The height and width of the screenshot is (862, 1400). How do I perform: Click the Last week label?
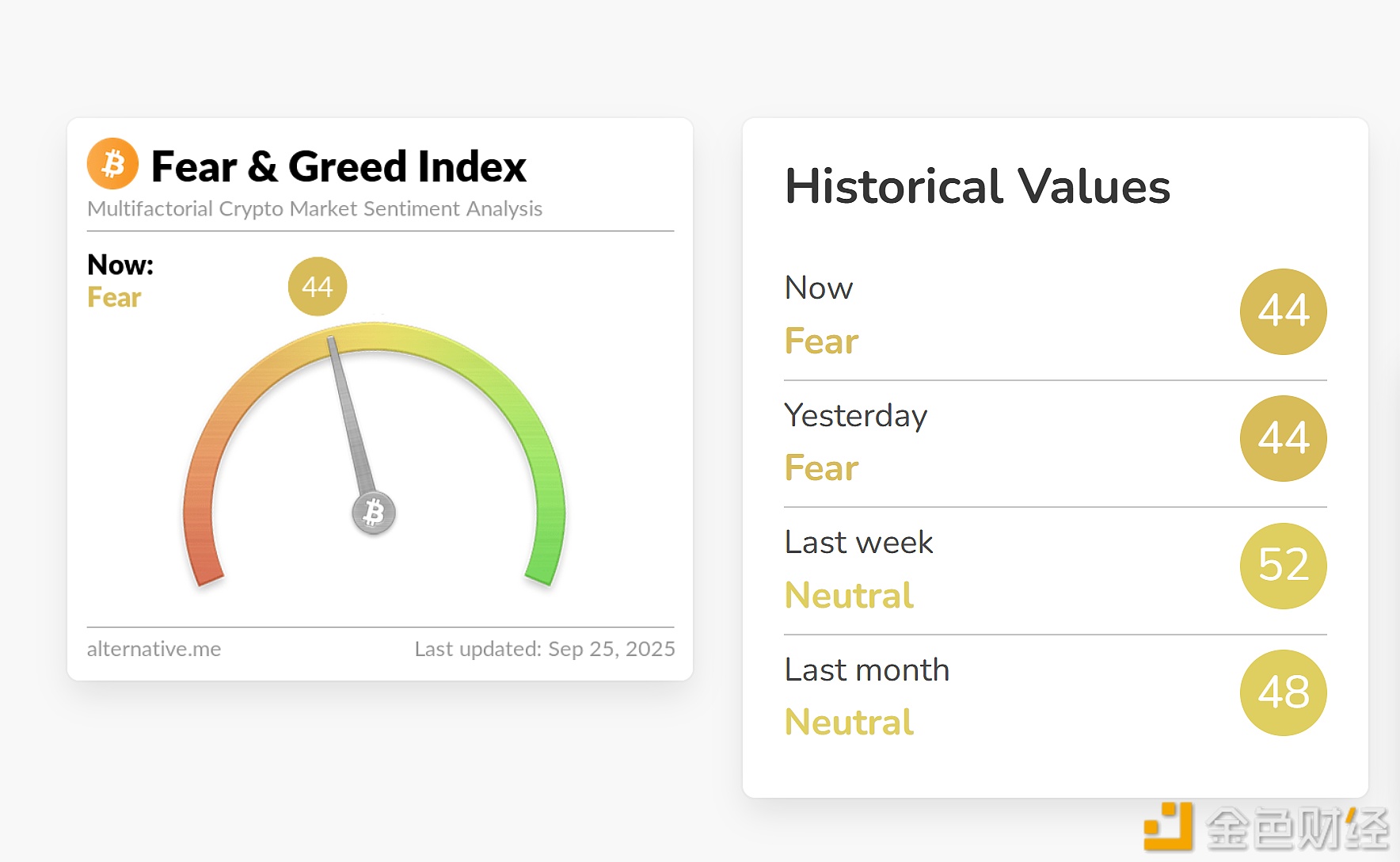point(858,543)
